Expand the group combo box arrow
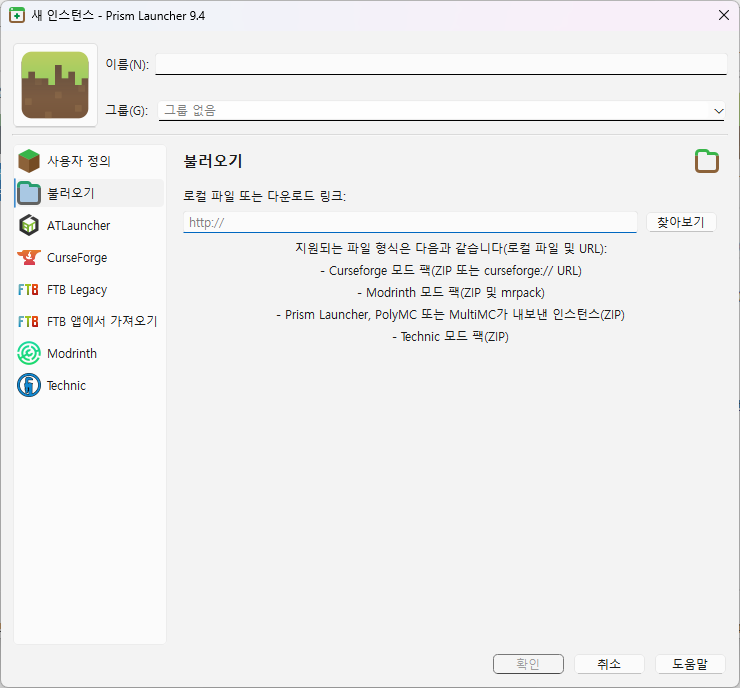Viewport: 740px width, 688px height. pyautogui.click(x=718, y=111)
